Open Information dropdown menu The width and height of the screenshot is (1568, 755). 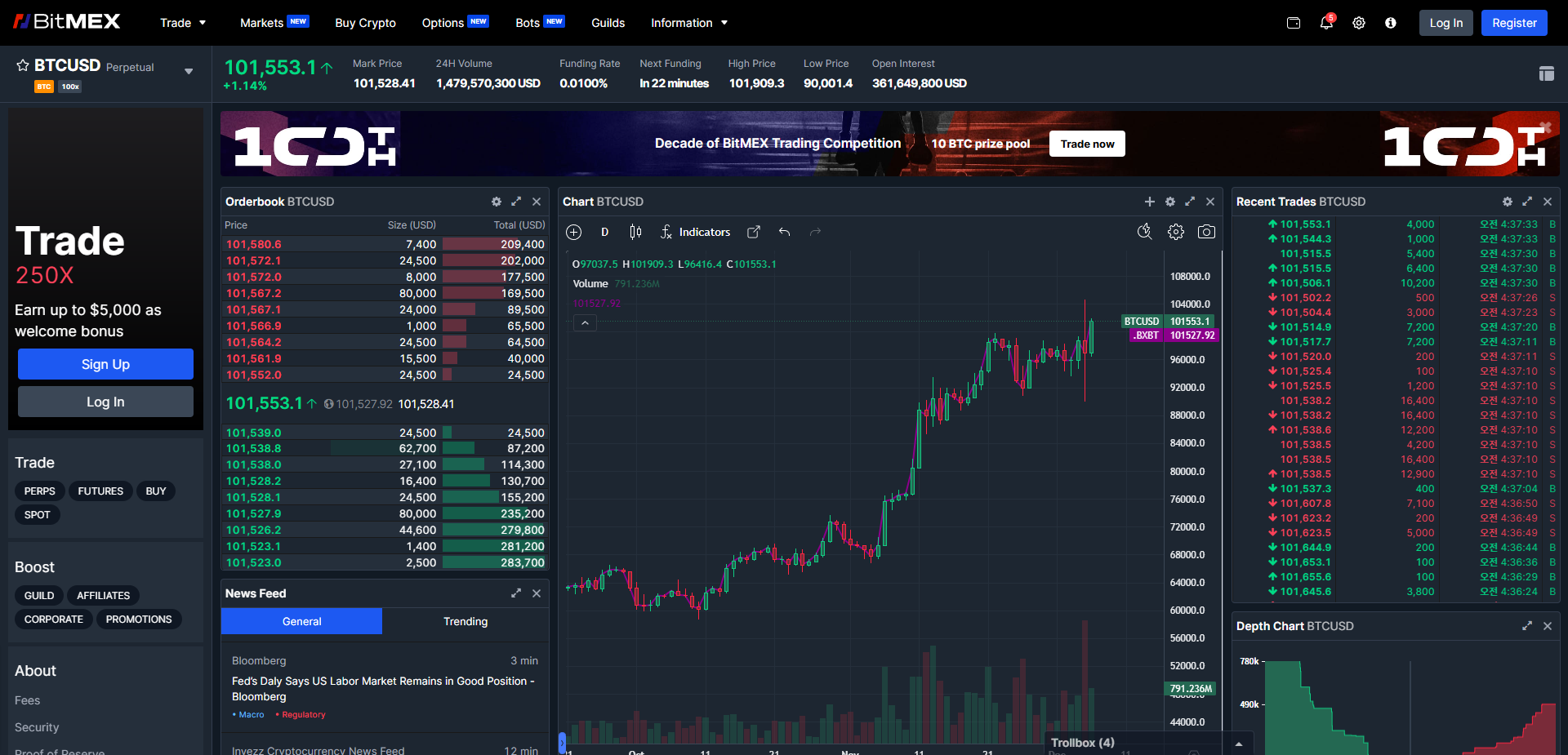(x=689, y=23)
